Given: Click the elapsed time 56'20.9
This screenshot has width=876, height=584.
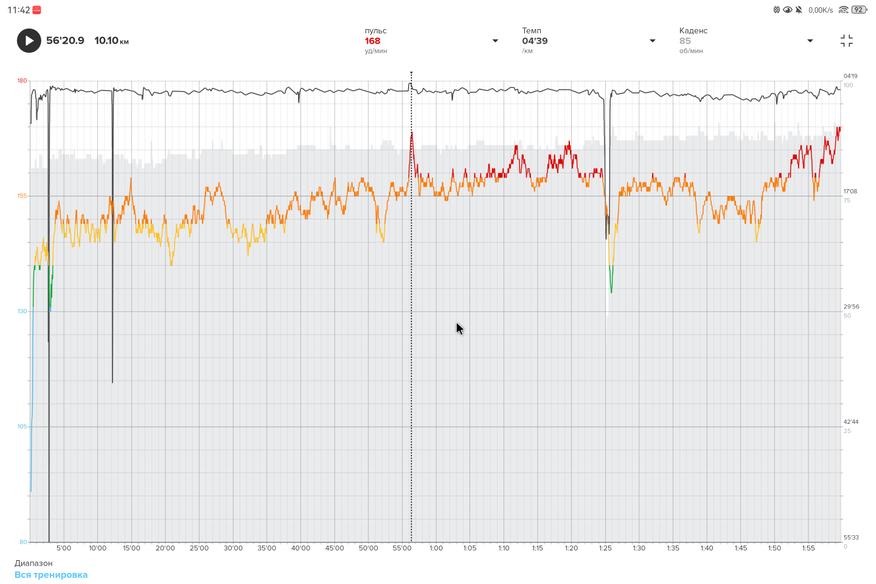Looking at the screenshot, I should pos(65,40).
